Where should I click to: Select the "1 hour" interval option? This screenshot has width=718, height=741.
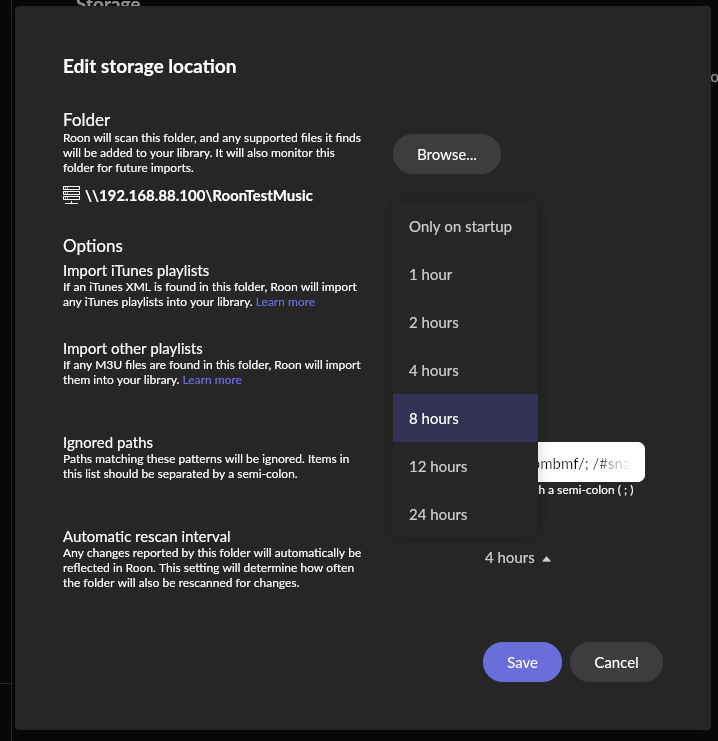click(431, 275)
